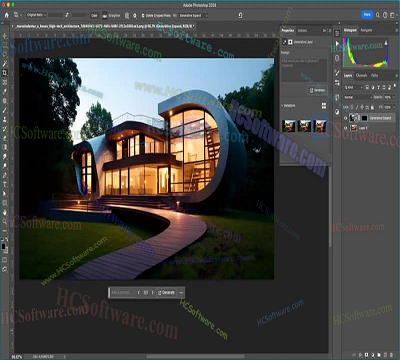400x360 pixels.
Task: Swap crop width and height arrows
Action: [x=67, y=15]
